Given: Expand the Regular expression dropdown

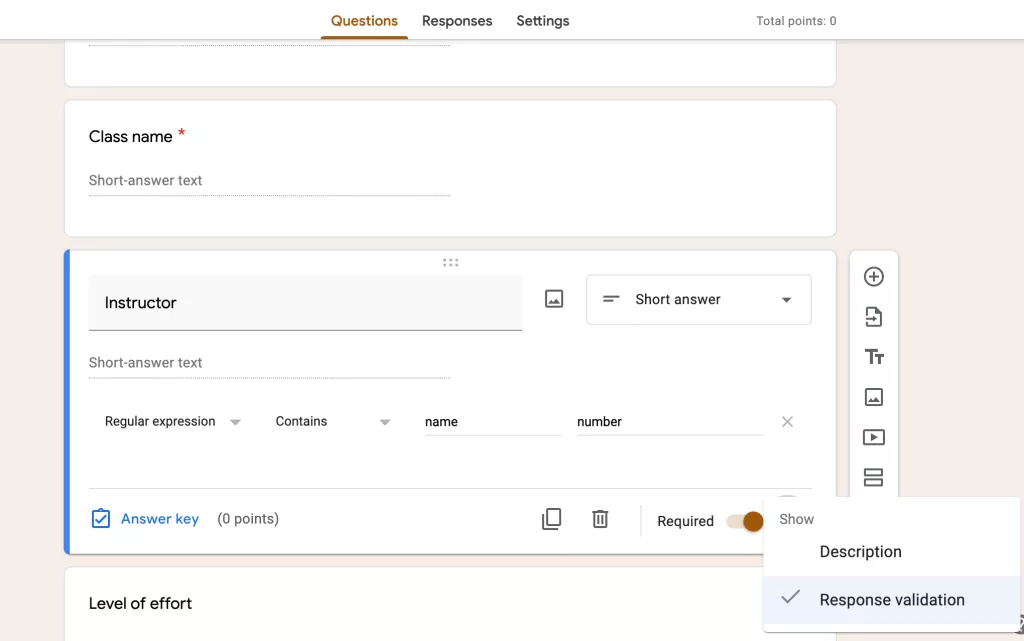Looking at the screenshot, I should [172, 422].
